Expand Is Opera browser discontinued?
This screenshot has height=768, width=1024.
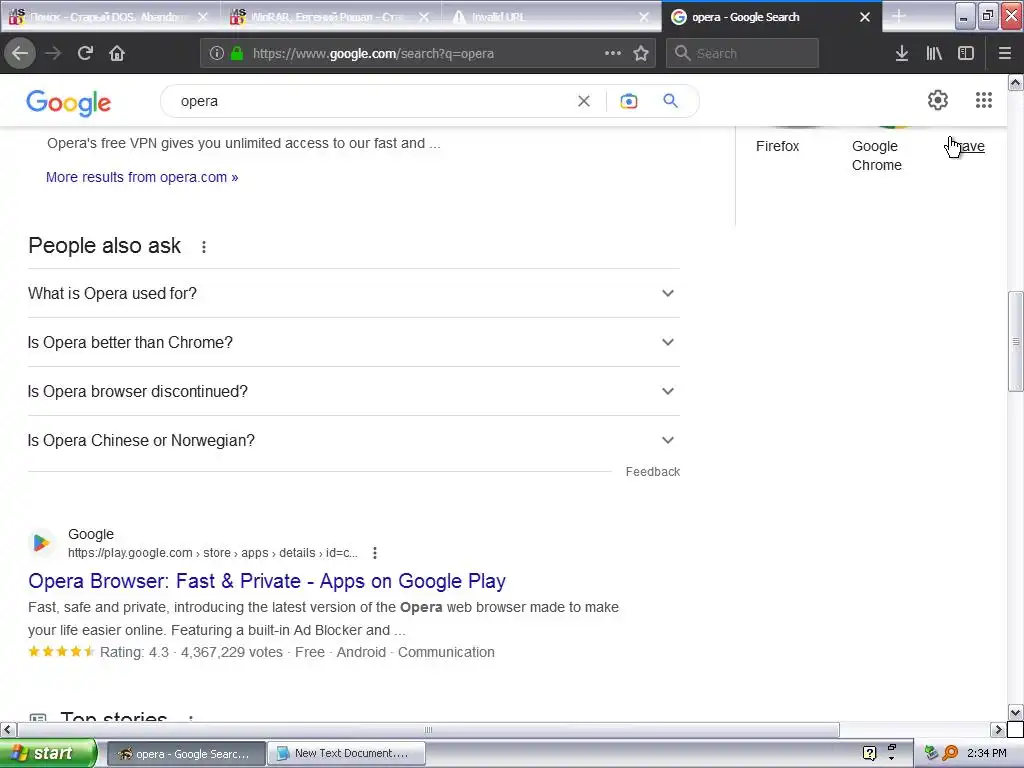pos(354,391)
